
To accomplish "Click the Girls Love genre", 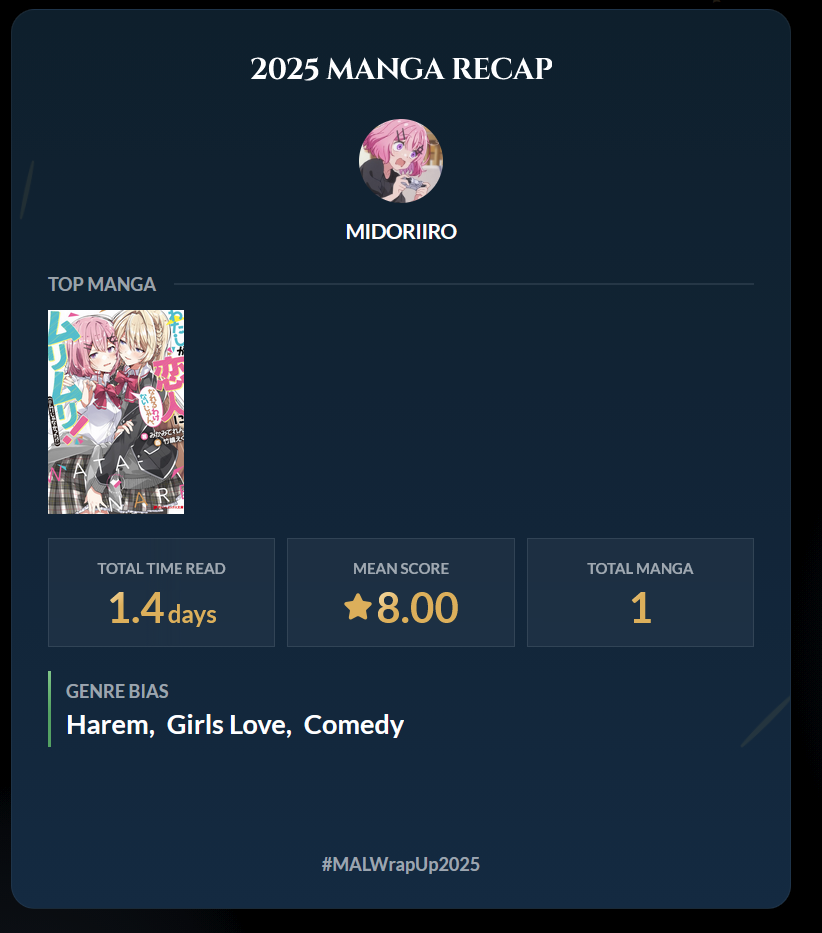I will [229, 725].
